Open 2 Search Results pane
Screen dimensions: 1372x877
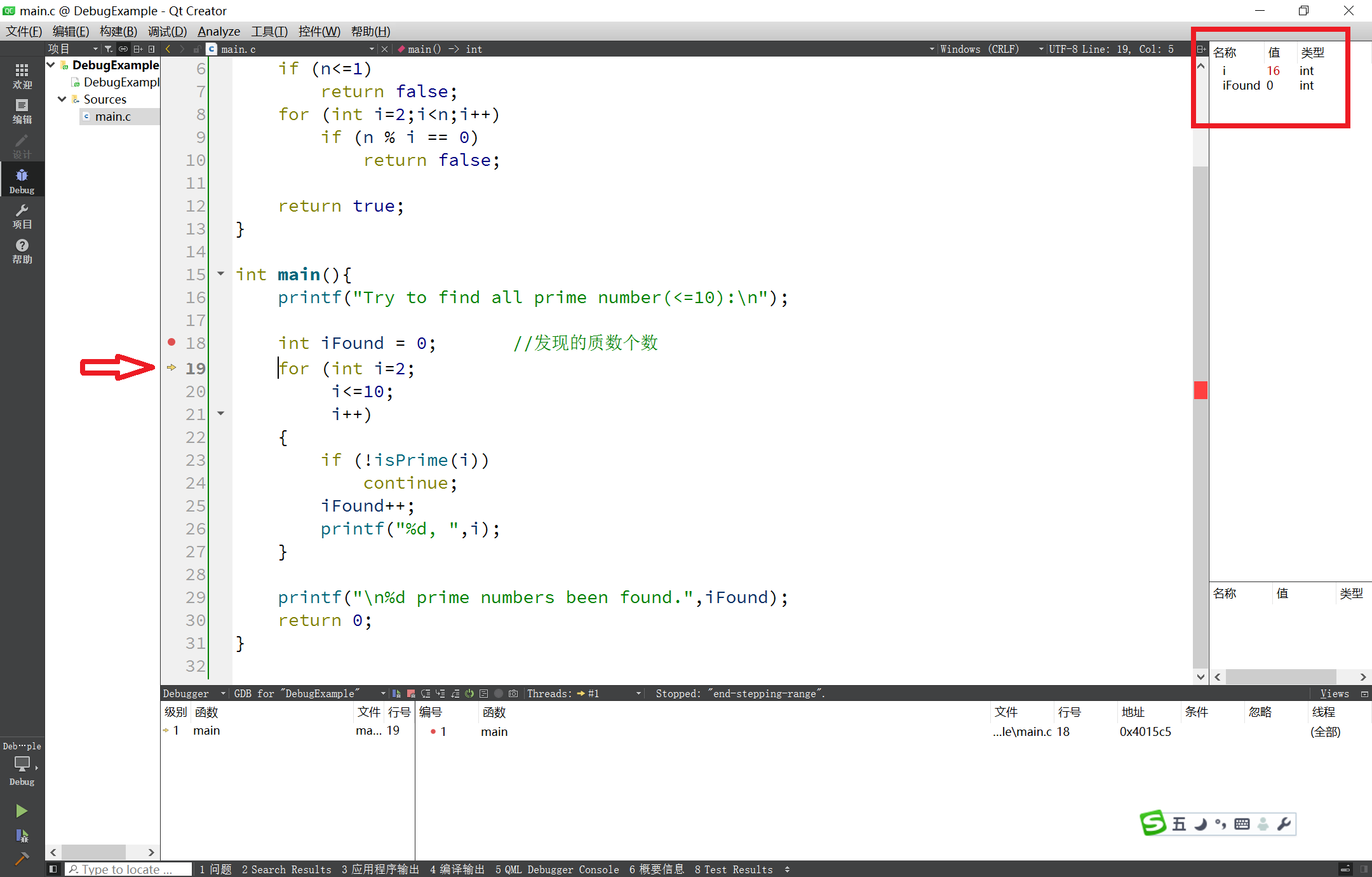(286, 869)
